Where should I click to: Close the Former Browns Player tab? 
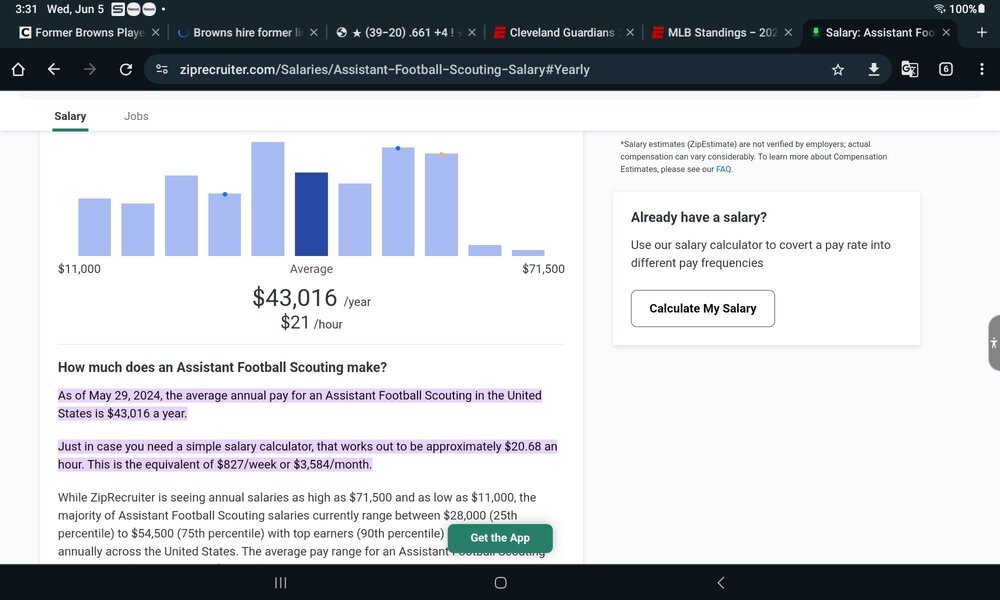point(155,33)
